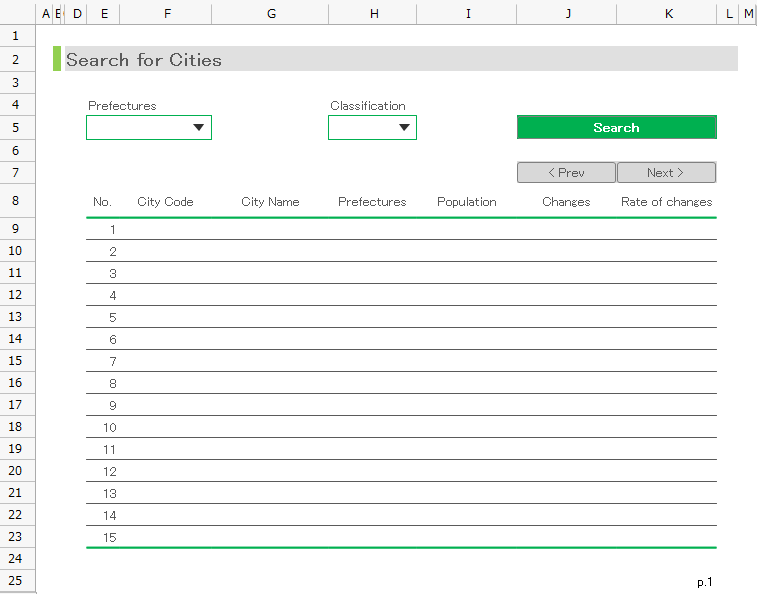Select row 5 header
The width and height of the screenshot is (757, 594).
pos(15,127)
